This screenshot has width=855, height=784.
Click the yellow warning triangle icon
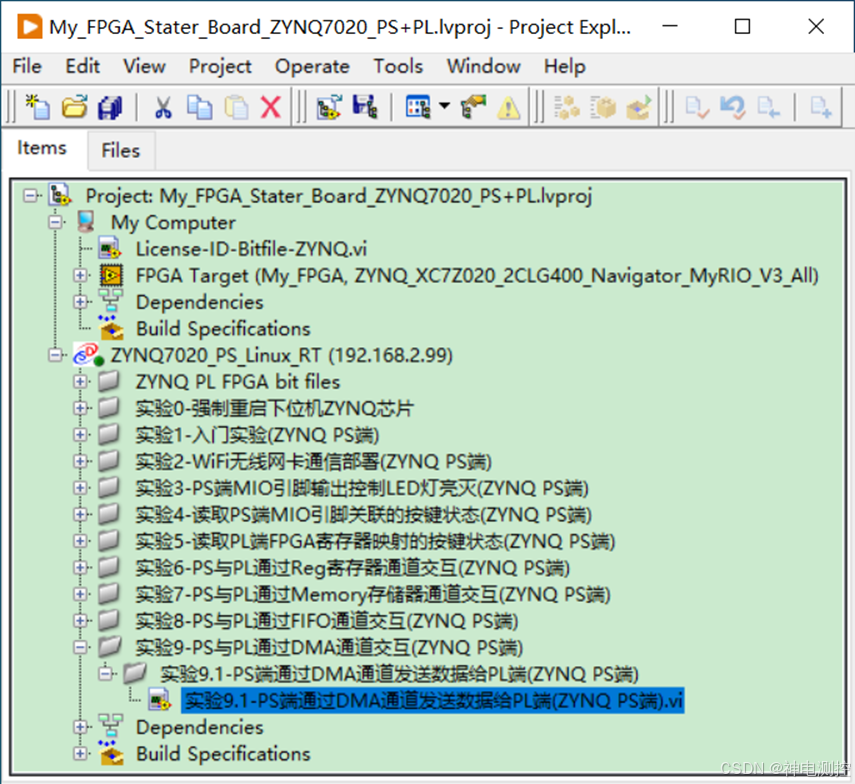click(509, 107)
